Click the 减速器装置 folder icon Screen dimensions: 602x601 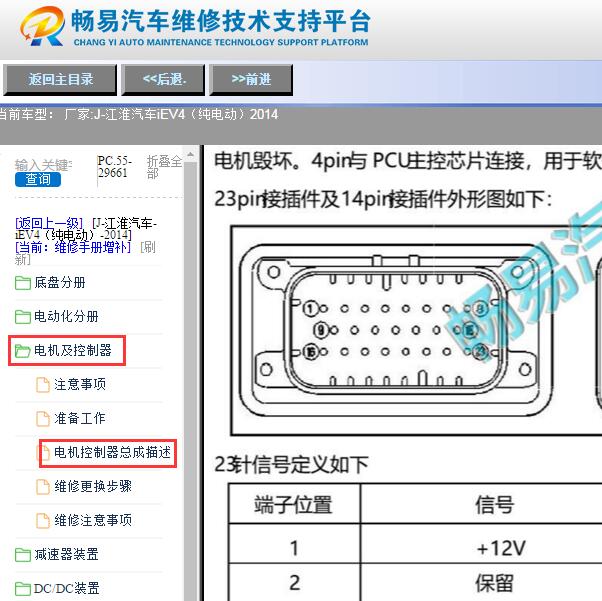(x=23, y=555)
